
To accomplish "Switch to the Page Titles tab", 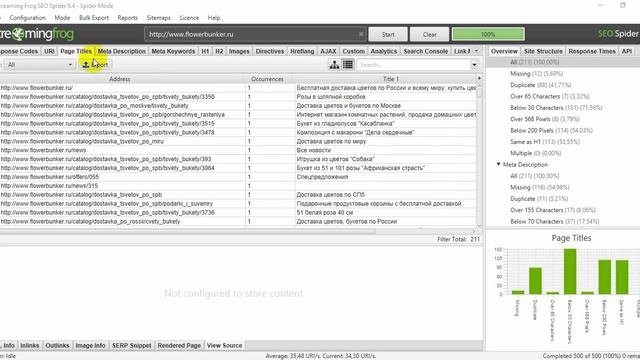I will (76, 51).
